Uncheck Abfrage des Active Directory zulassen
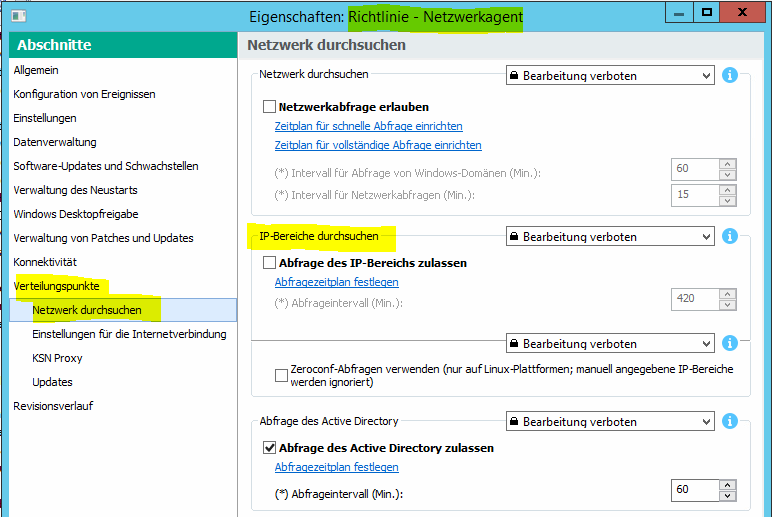 coord(269,448)
